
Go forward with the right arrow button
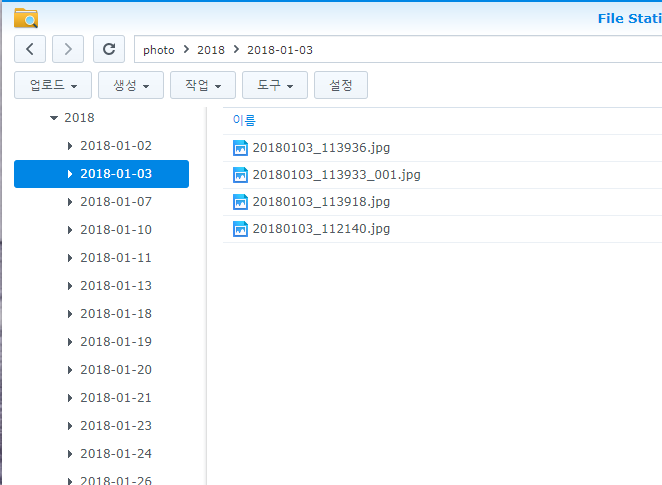[x=68, y=49]
